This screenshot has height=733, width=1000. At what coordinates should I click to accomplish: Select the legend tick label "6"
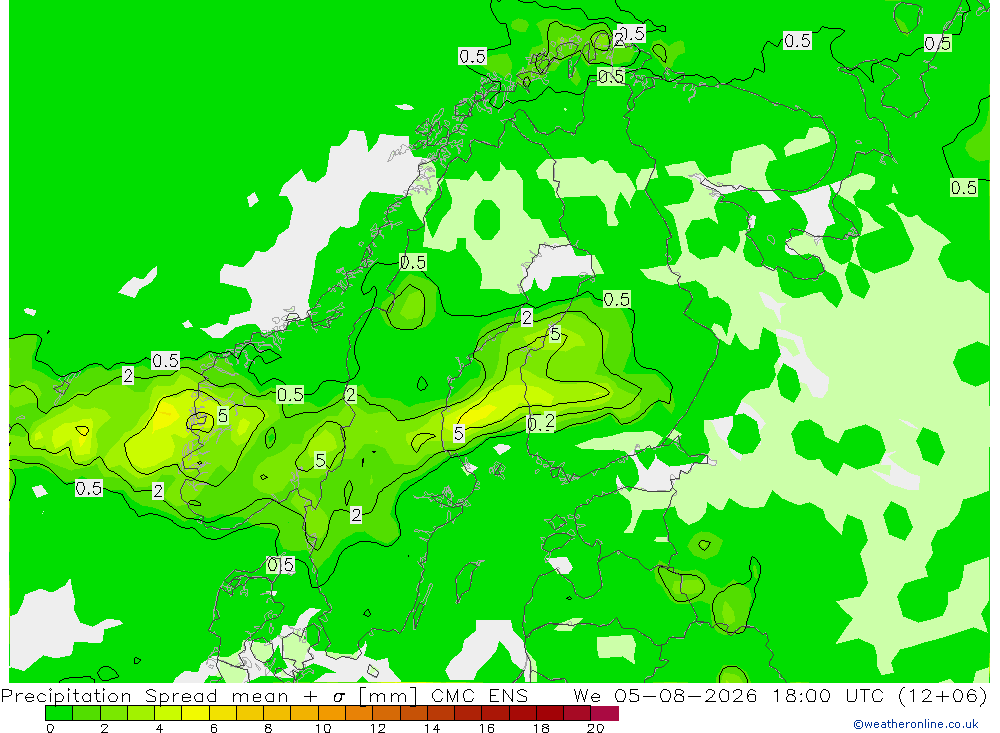point(214,728)
